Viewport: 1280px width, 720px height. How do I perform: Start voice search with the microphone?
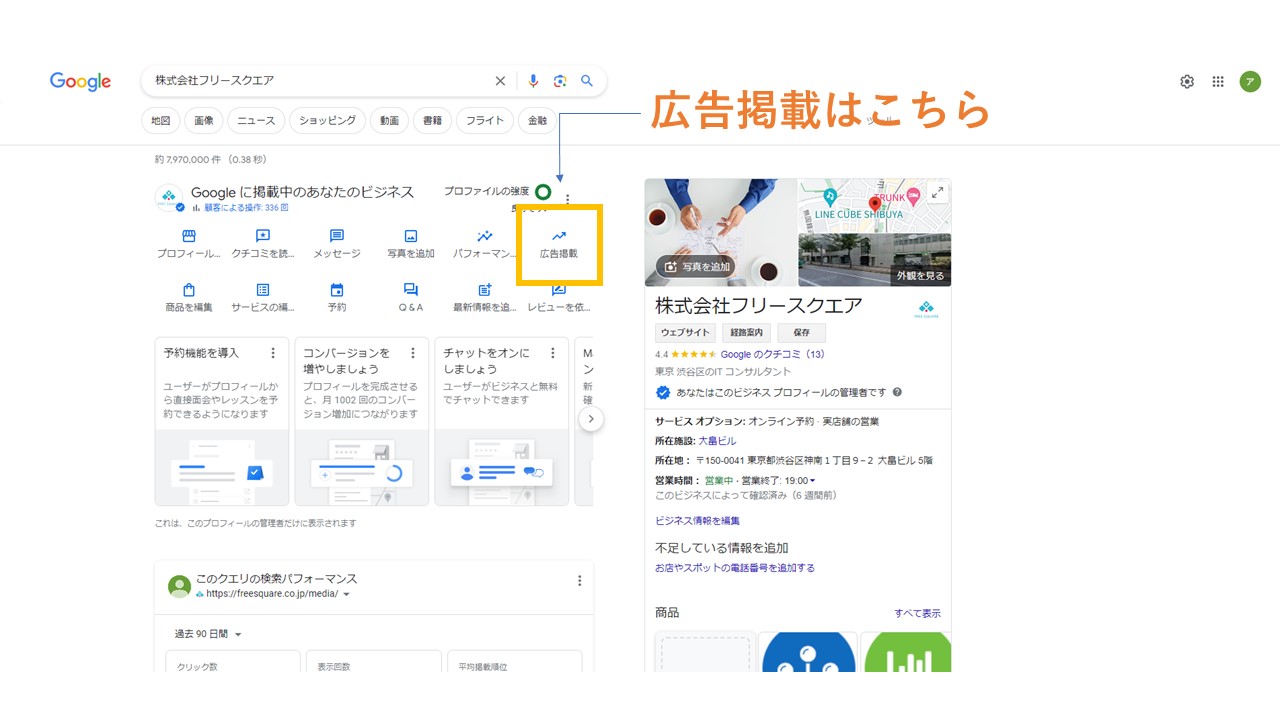[x=533, y=81]
